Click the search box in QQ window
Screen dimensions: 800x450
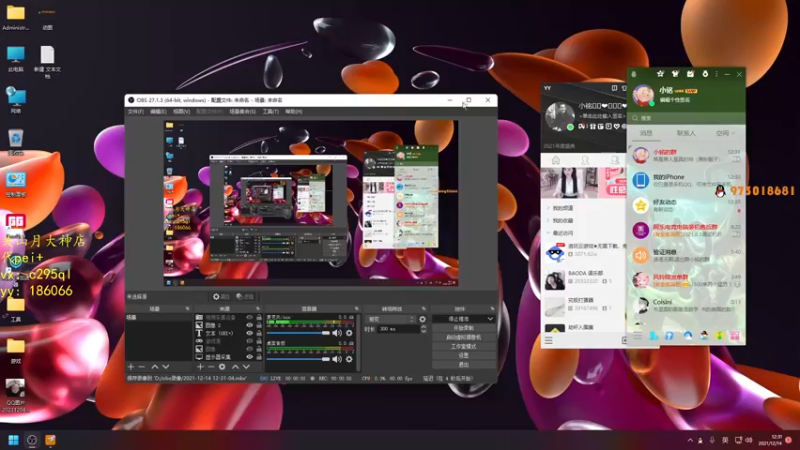click(686, 118)
